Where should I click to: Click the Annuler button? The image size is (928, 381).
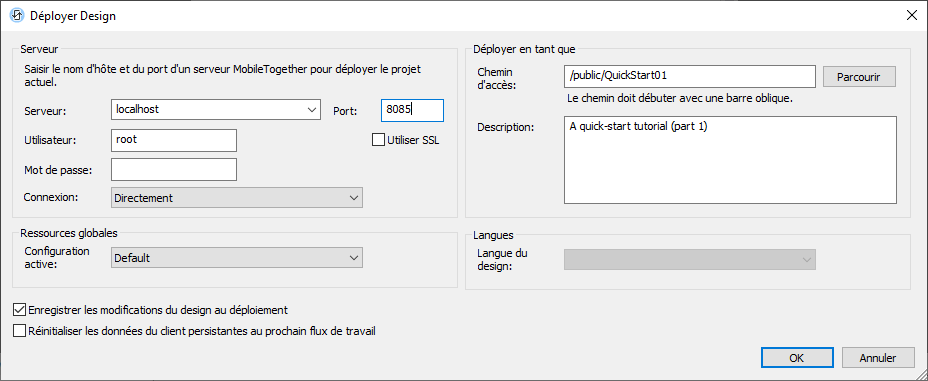tap(878, 358)
